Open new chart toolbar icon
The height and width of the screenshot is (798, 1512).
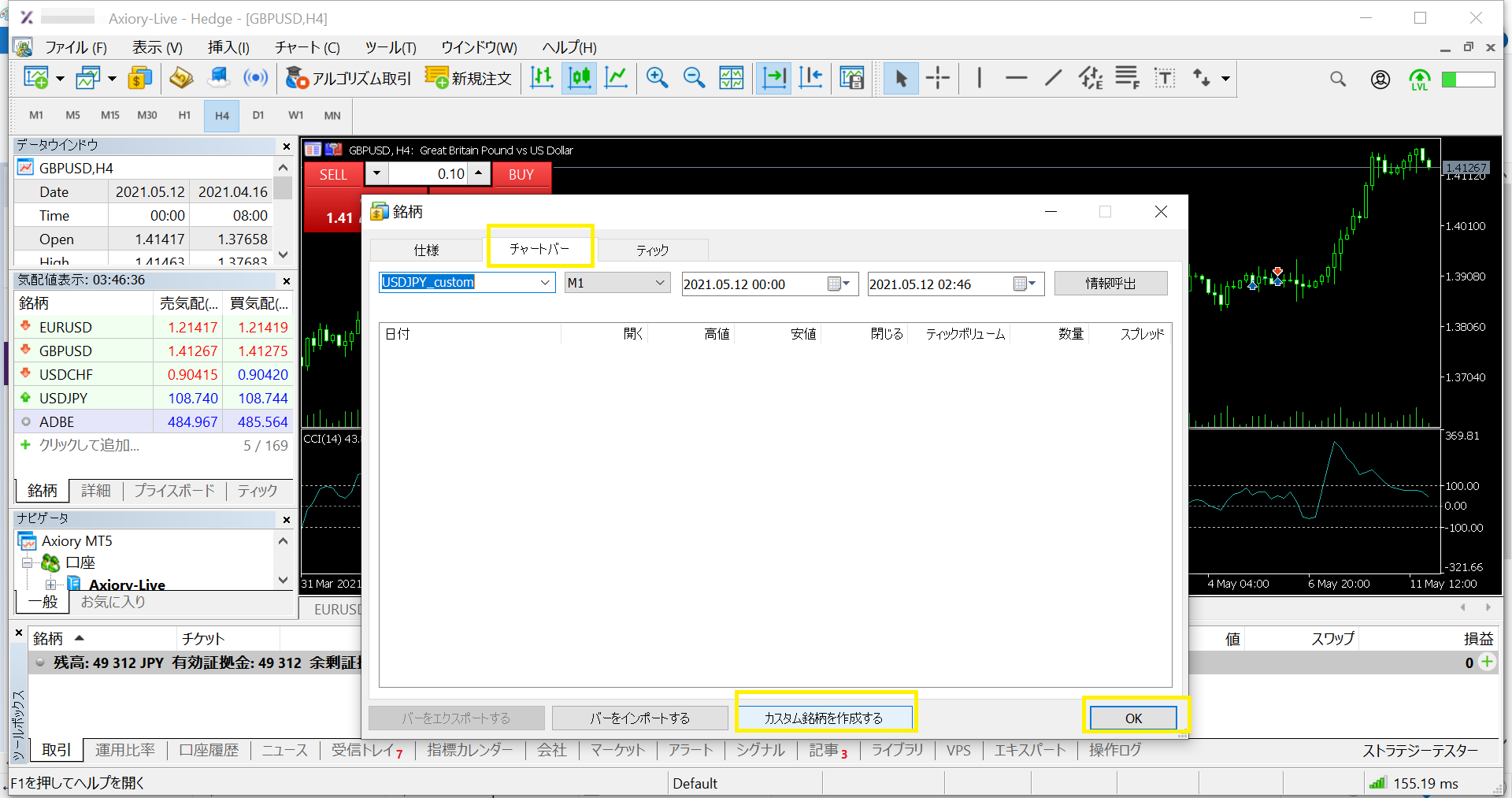(x=36, y=78)
